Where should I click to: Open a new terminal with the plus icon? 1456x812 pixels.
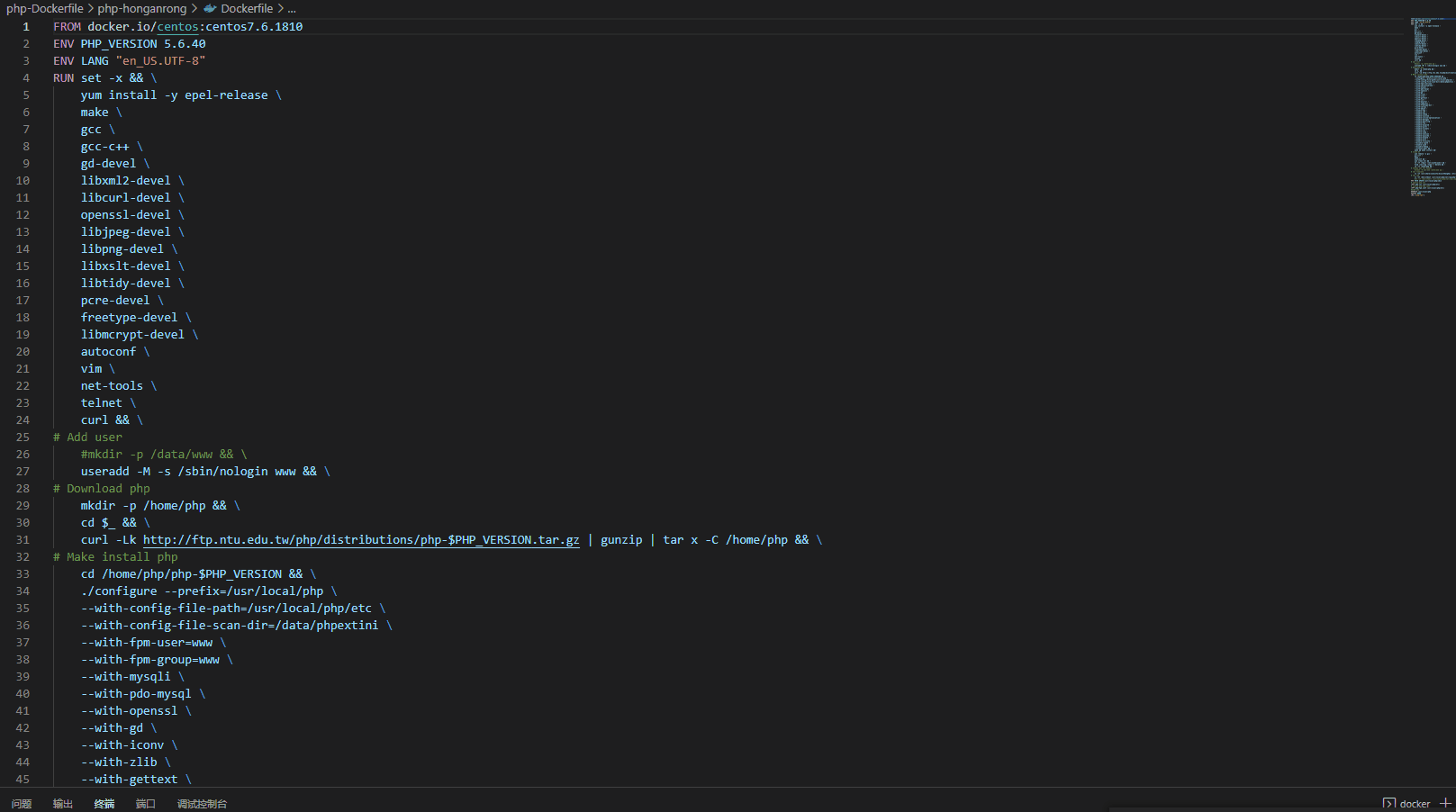(1446, 802)
